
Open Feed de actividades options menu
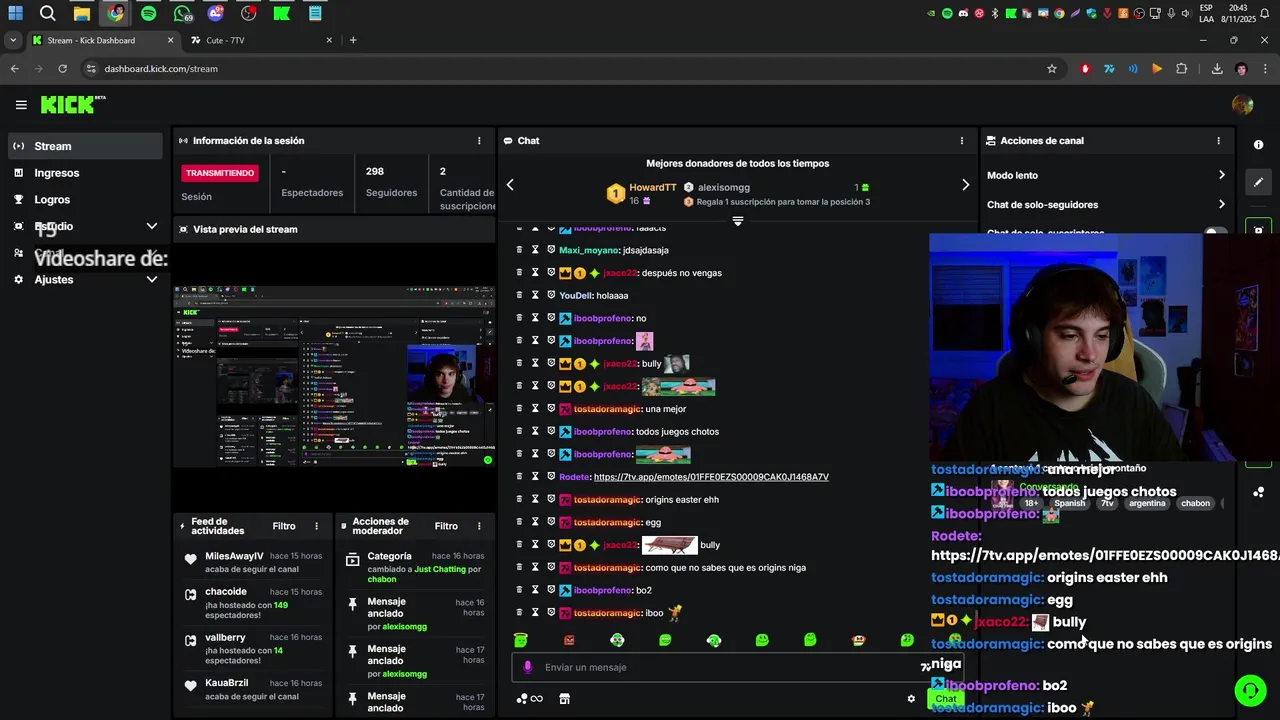point(317,526)
